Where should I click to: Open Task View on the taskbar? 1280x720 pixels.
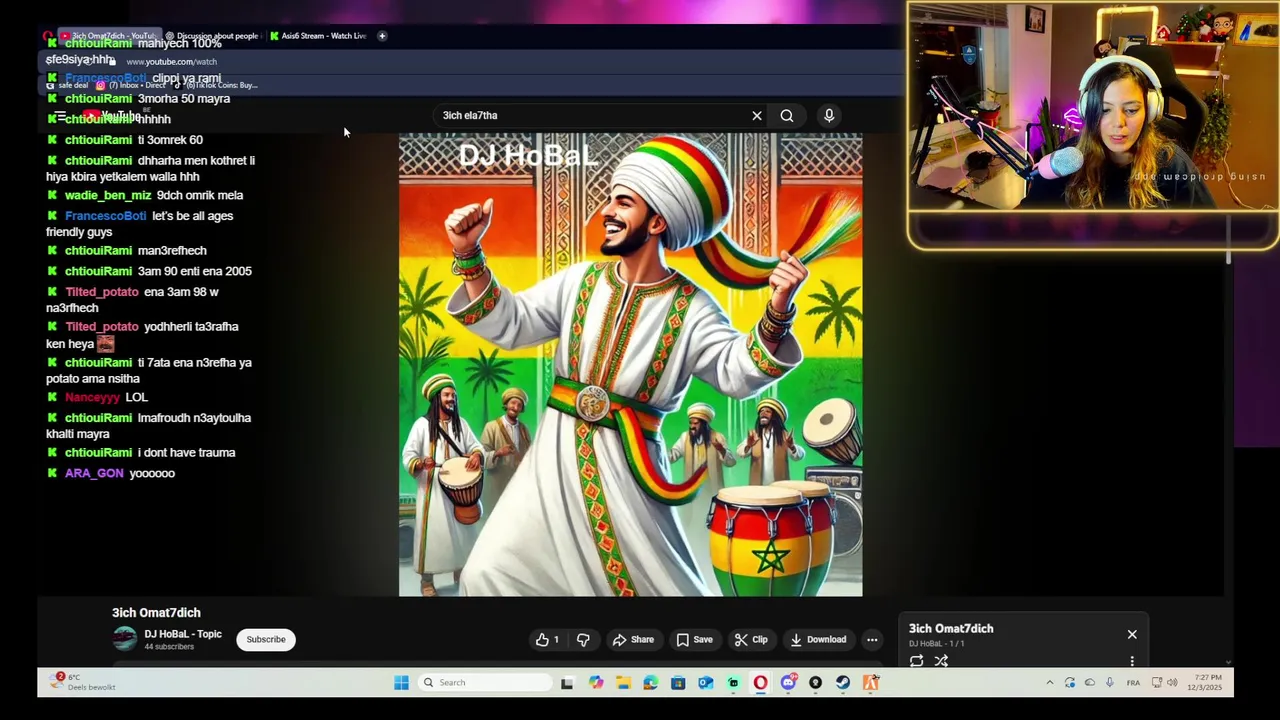[567, 683]
